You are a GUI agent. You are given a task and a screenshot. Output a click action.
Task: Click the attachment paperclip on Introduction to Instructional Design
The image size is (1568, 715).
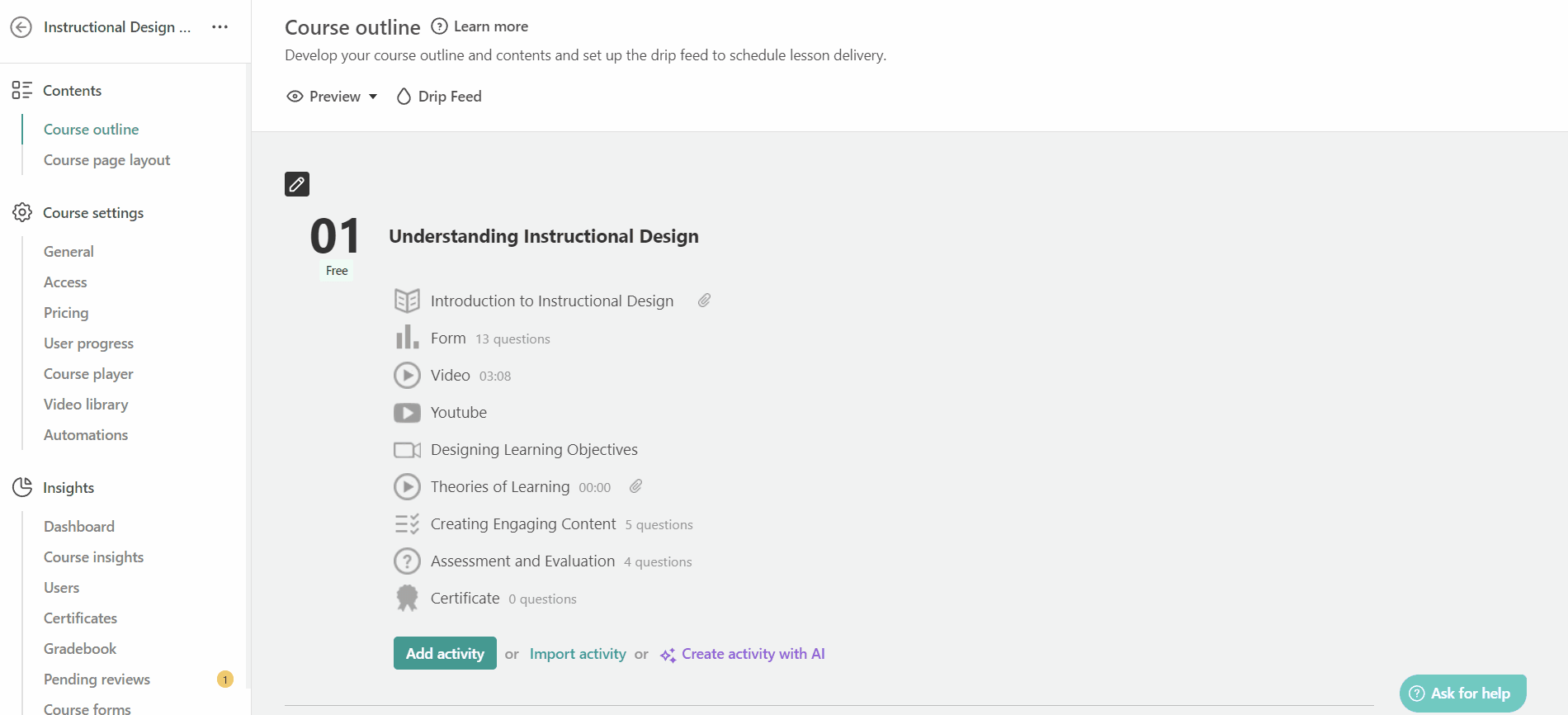click(704, 301)
